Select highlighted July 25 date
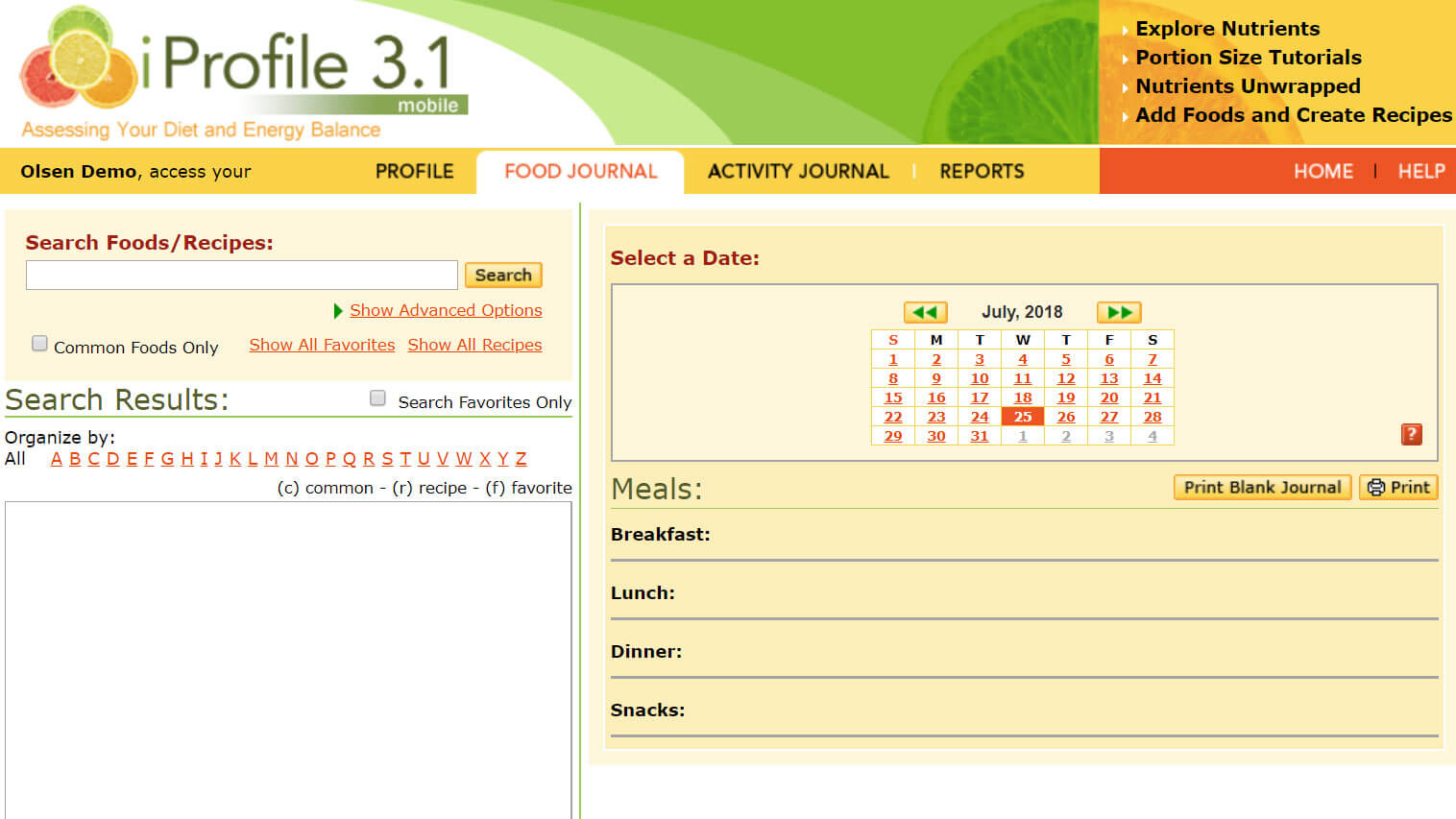1456x819 pixels. [x=1023, y=417]
